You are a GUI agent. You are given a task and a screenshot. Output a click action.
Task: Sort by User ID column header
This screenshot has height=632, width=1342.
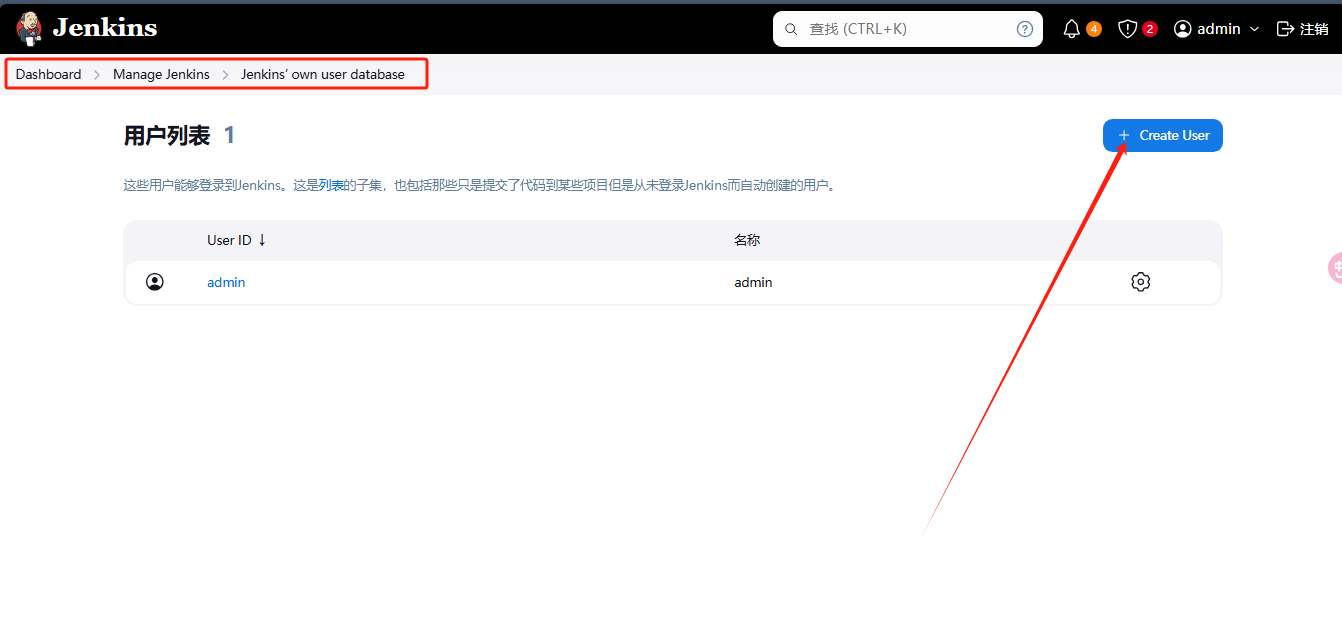237,240
